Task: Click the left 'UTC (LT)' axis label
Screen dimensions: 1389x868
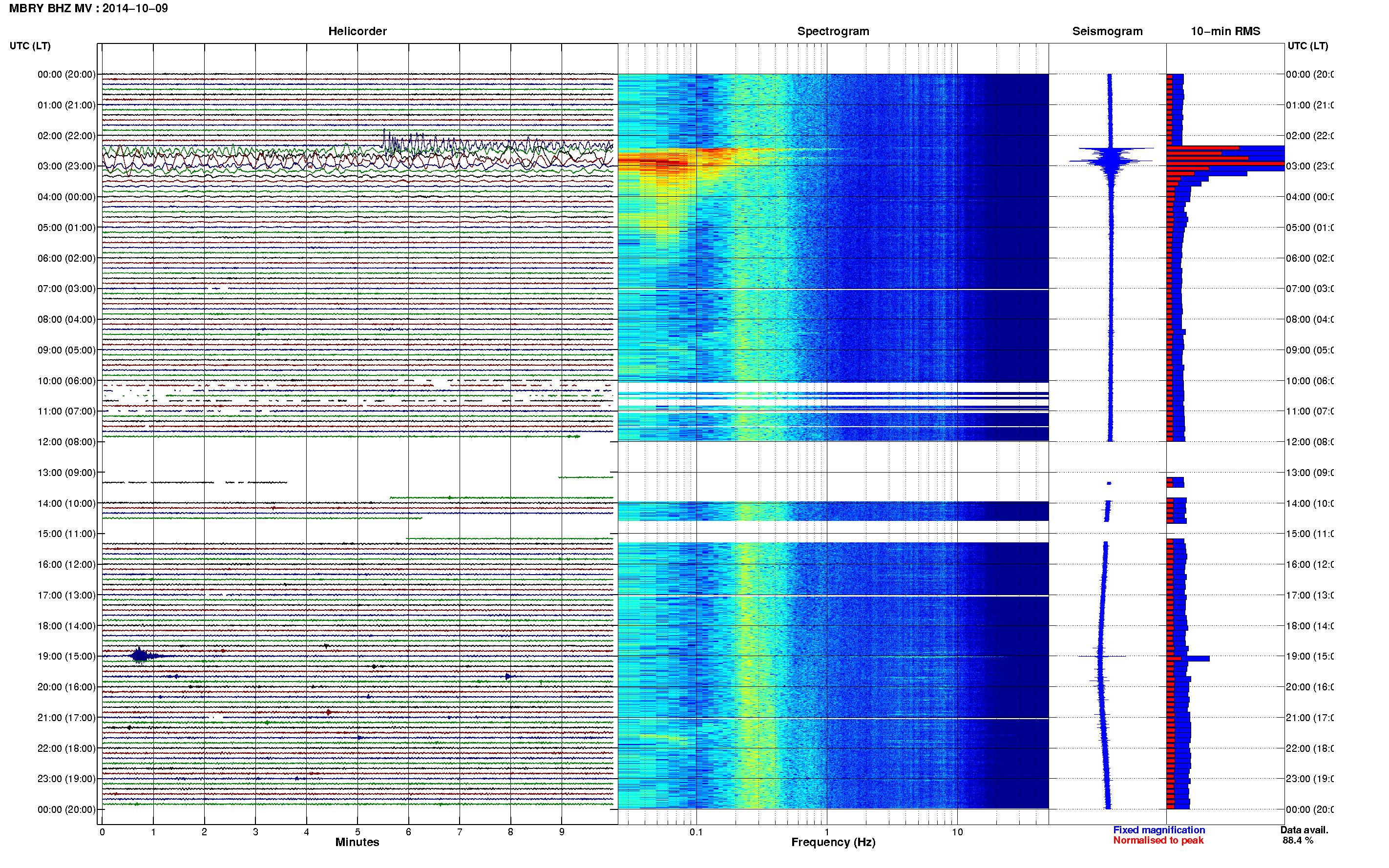Action: click(x=30, y=46)
